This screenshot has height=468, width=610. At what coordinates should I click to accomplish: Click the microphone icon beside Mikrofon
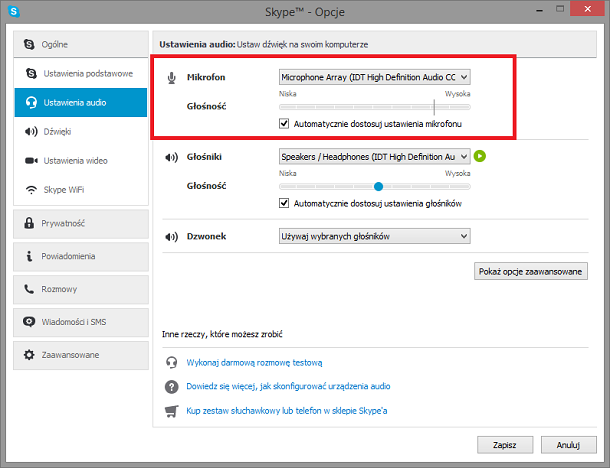(172, 78)
